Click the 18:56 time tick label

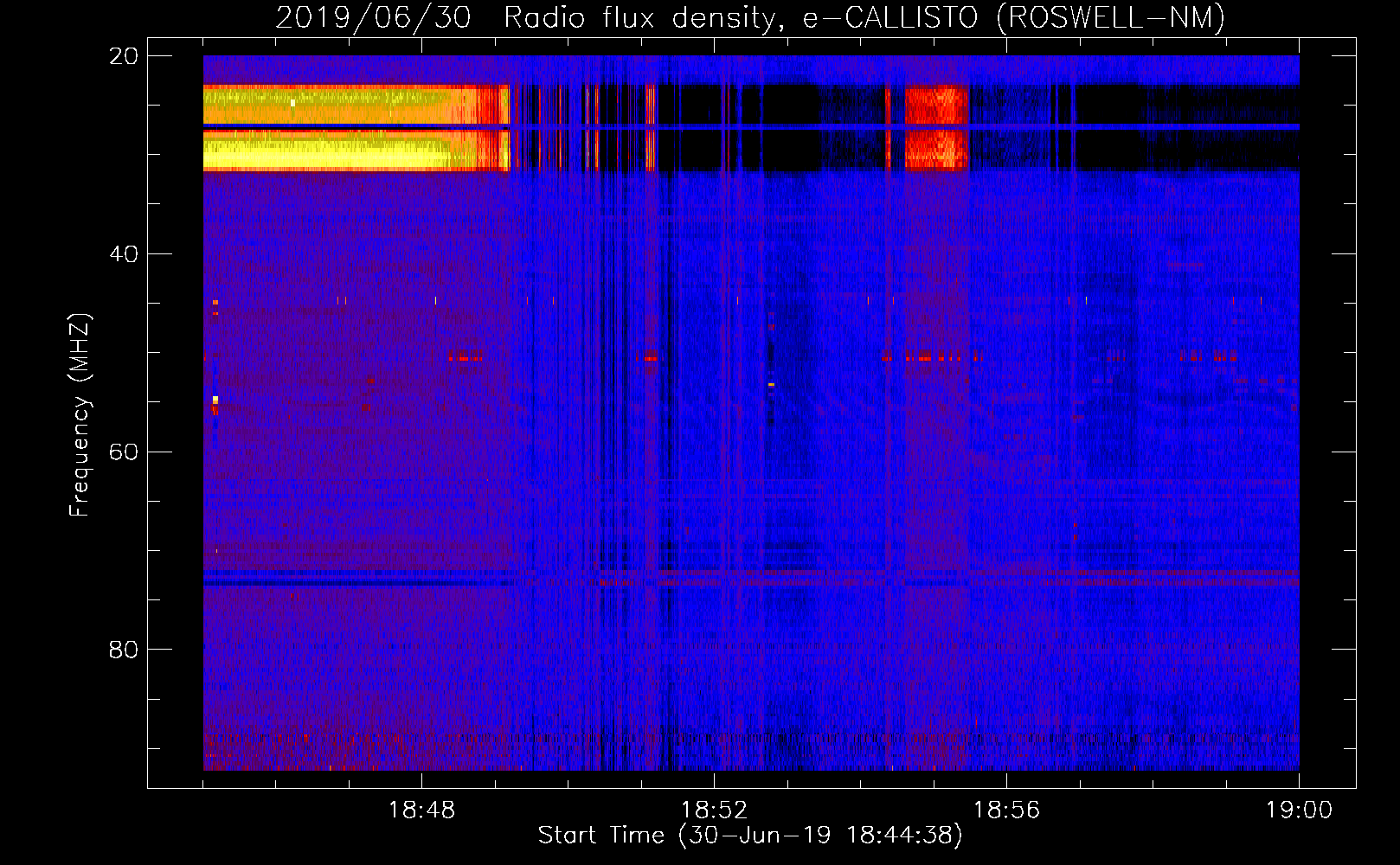tap(1006, 811)
